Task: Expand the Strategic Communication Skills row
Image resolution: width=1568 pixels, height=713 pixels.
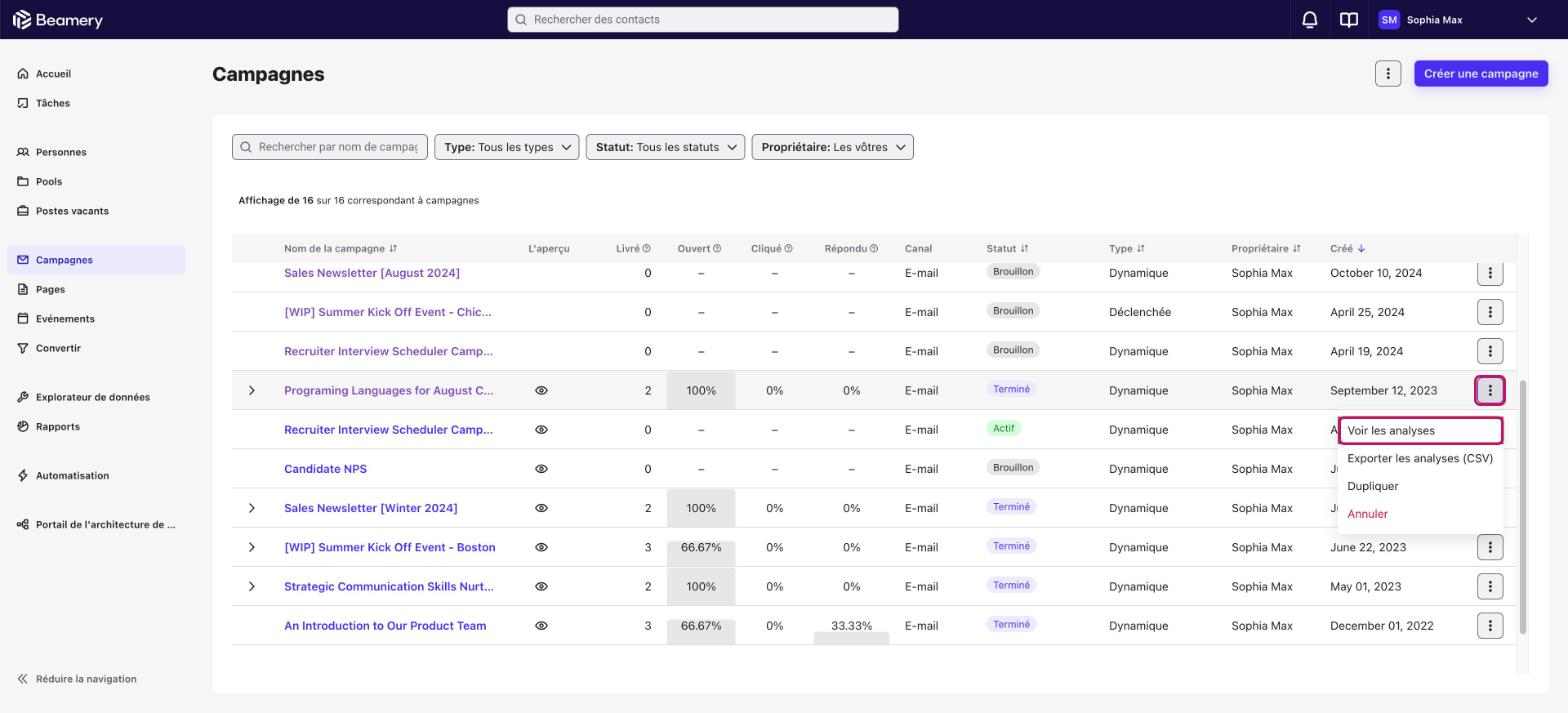Action: [x=251, y=587]
